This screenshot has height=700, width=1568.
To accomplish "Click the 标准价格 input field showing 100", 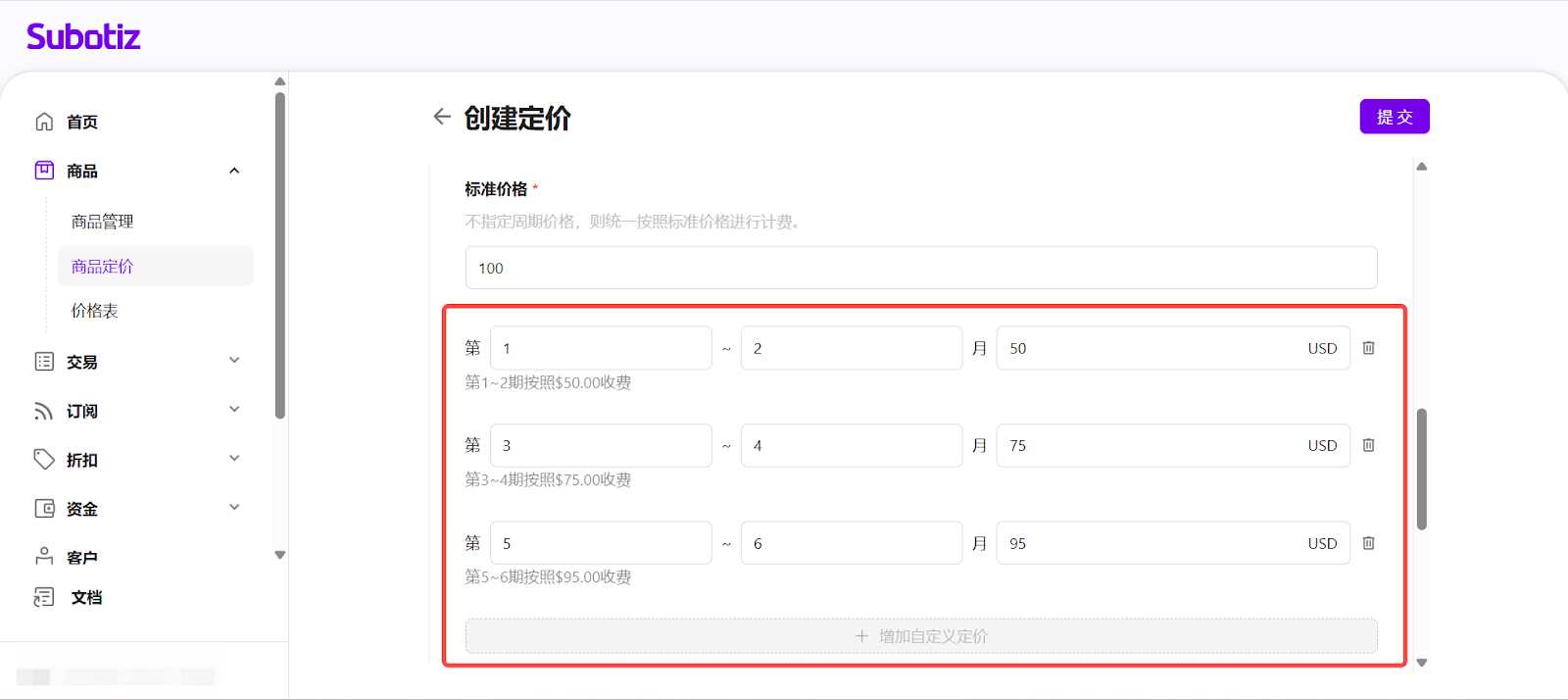I will [x=921, y=268].
